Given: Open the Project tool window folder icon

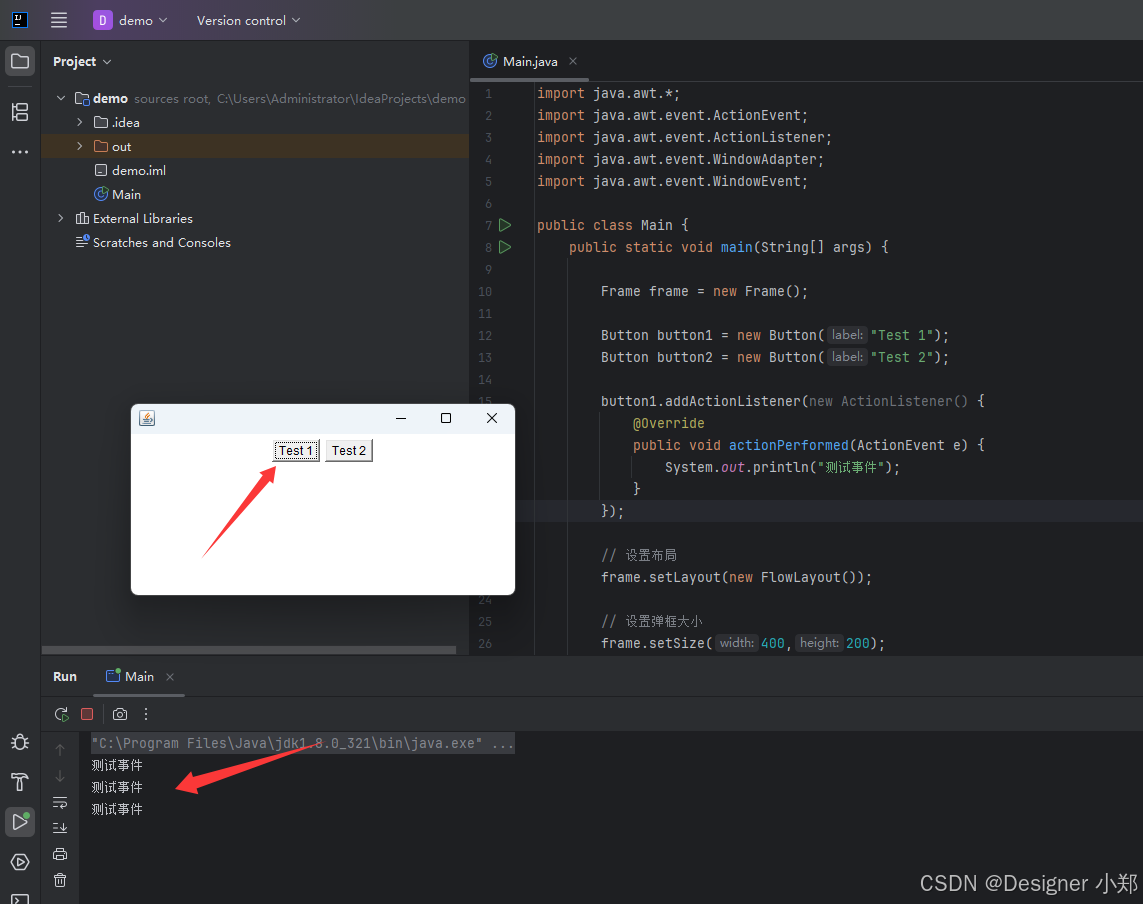Looking at the screenshot, I should tap(20, 61).
